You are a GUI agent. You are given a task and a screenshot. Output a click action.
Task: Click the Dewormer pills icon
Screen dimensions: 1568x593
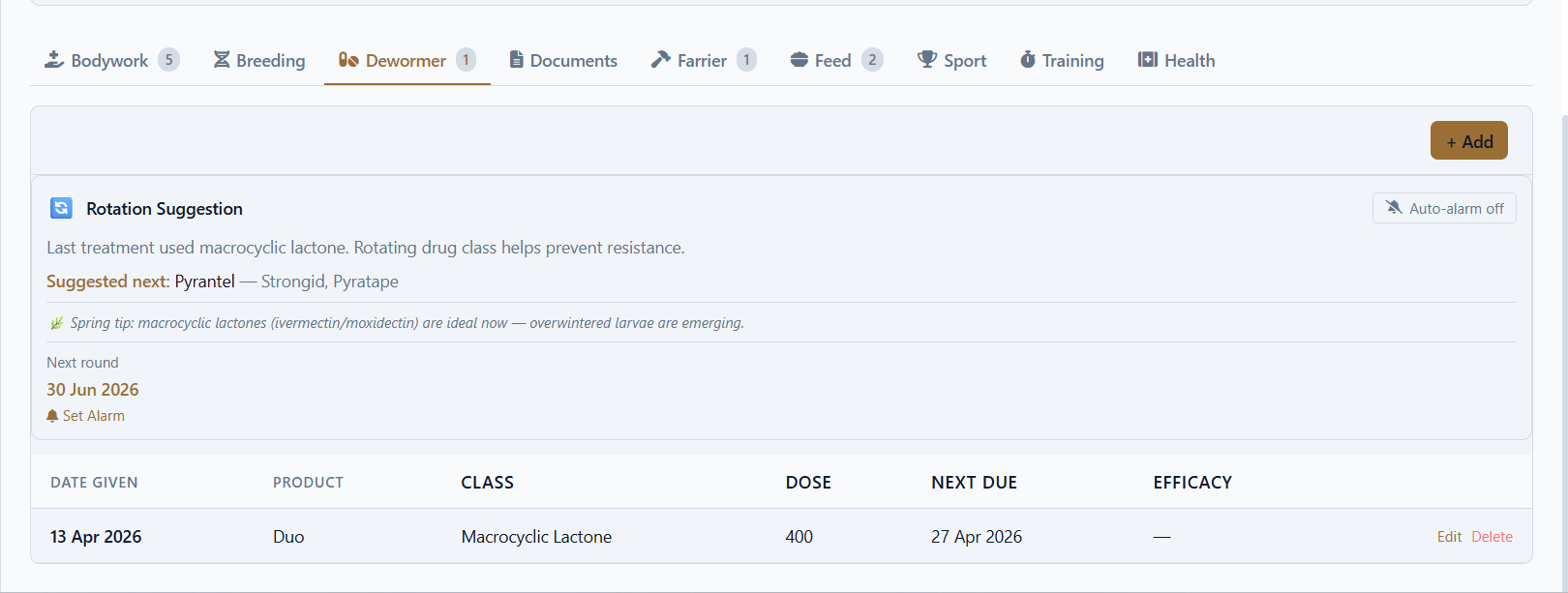tap(348, 60)
